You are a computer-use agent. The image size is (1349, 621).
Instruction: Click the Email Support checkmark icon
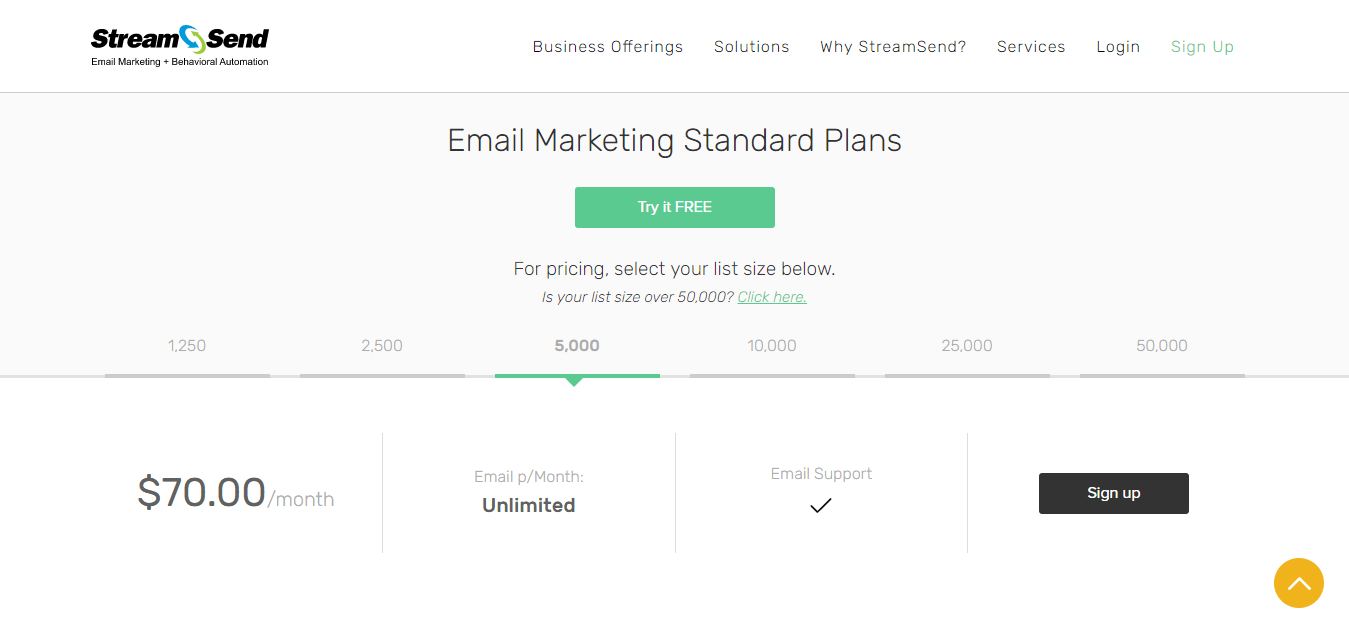coord(821,506)
